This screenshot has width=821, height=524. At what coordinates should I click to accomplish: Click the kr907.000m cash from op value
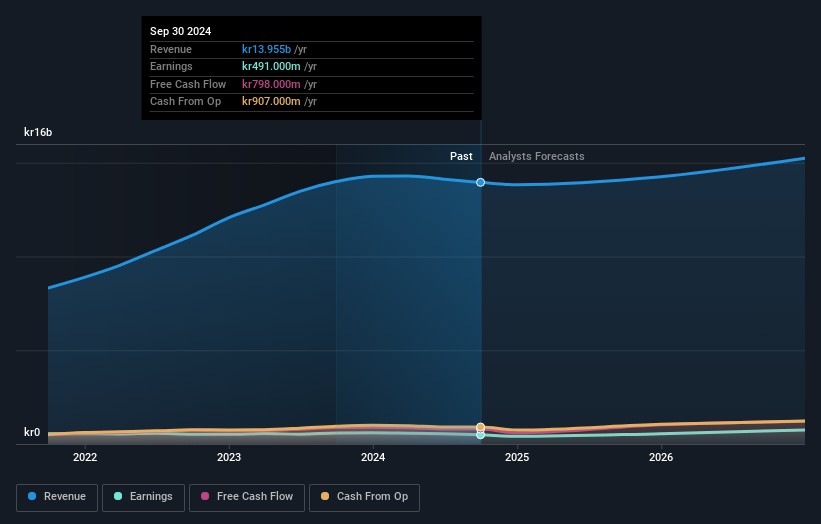271,102
